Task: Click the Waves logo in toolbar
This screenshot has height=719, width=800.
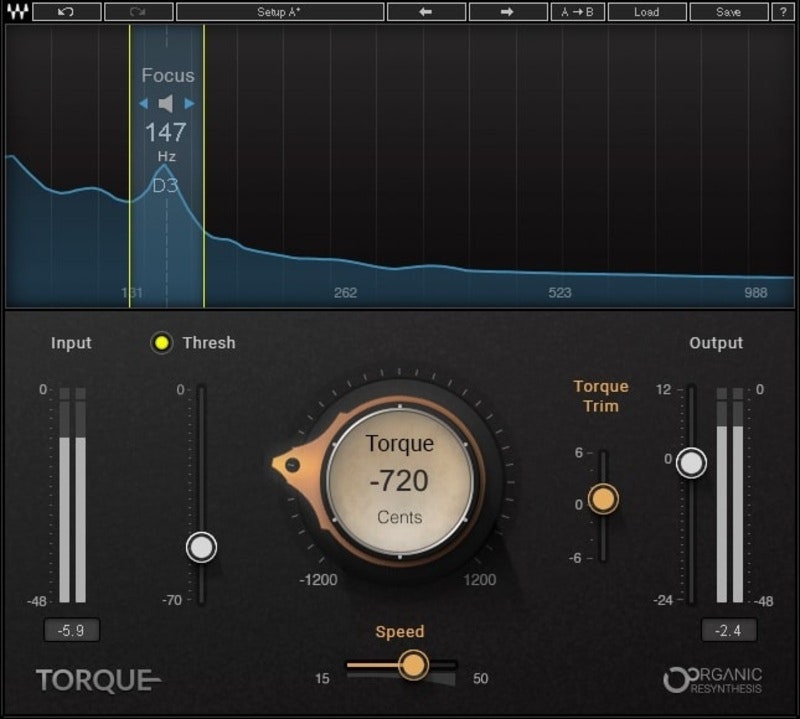Action: tap(14, 12)
